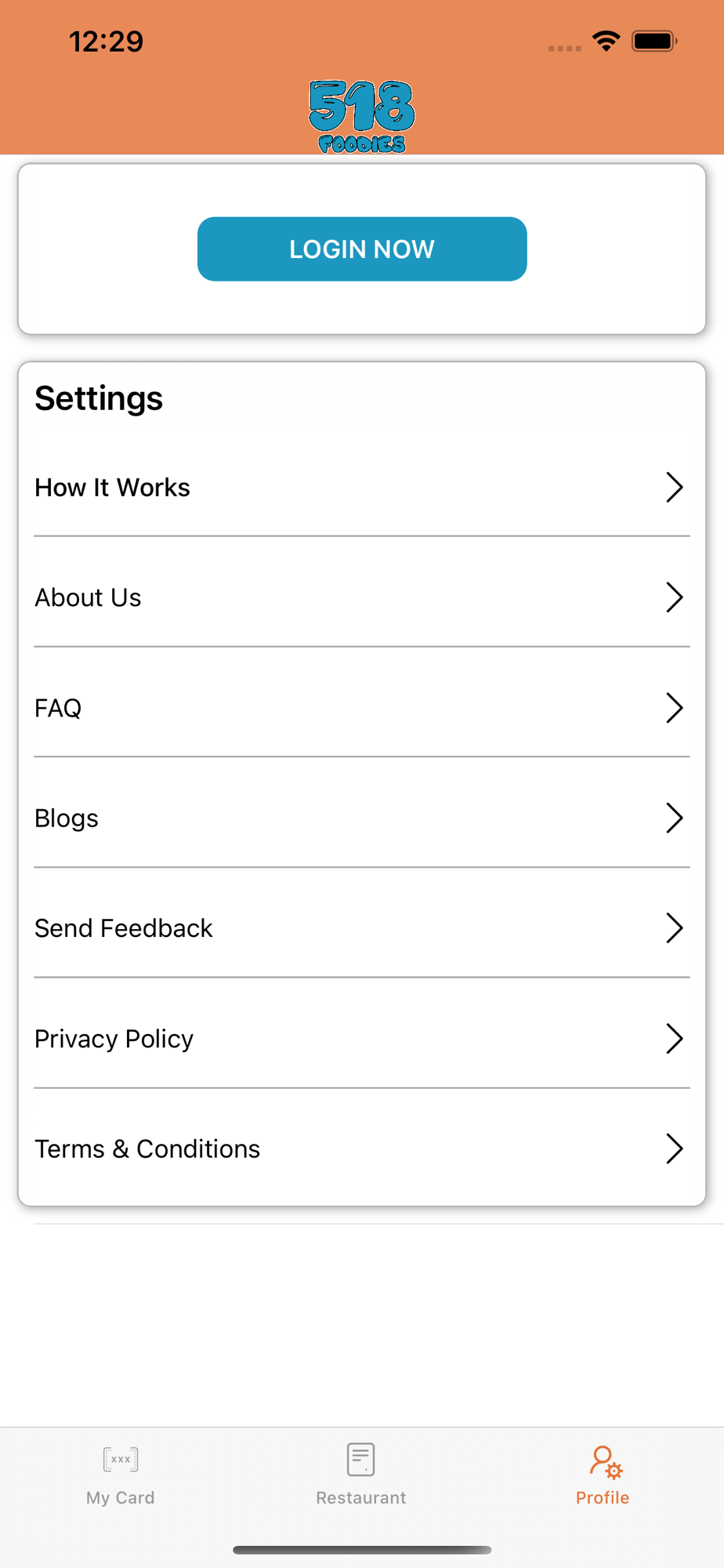This screenshot has height=1568, width=724.
Task: Select the Restaurant tab icon
Action: [x=360, y=1459]
